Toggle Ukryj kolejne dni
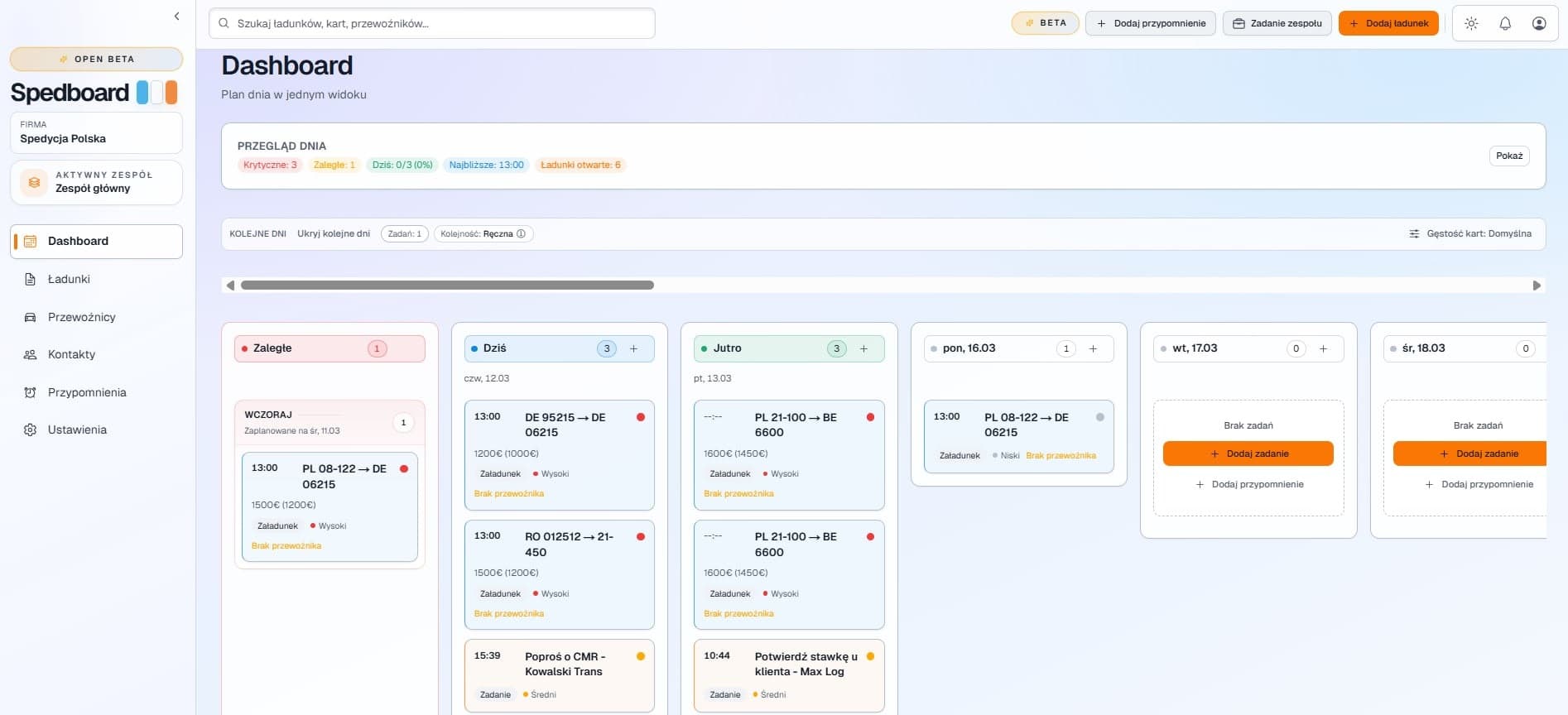This screenshot has width=1568, height=715. [334, 233]
